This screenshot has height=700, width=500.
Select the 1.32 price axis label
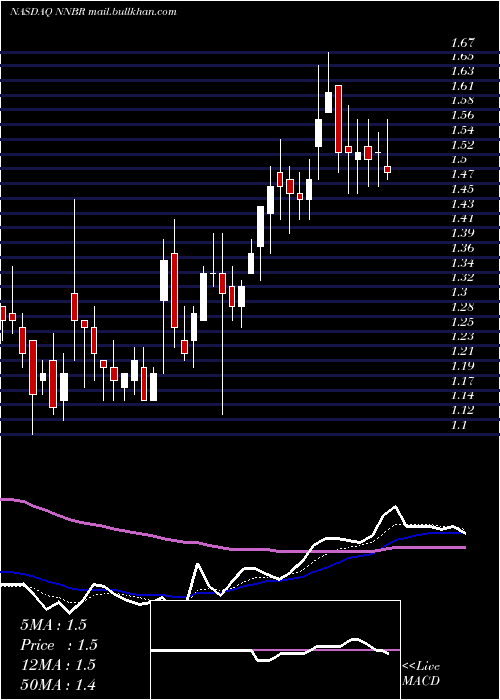(462, 277)
